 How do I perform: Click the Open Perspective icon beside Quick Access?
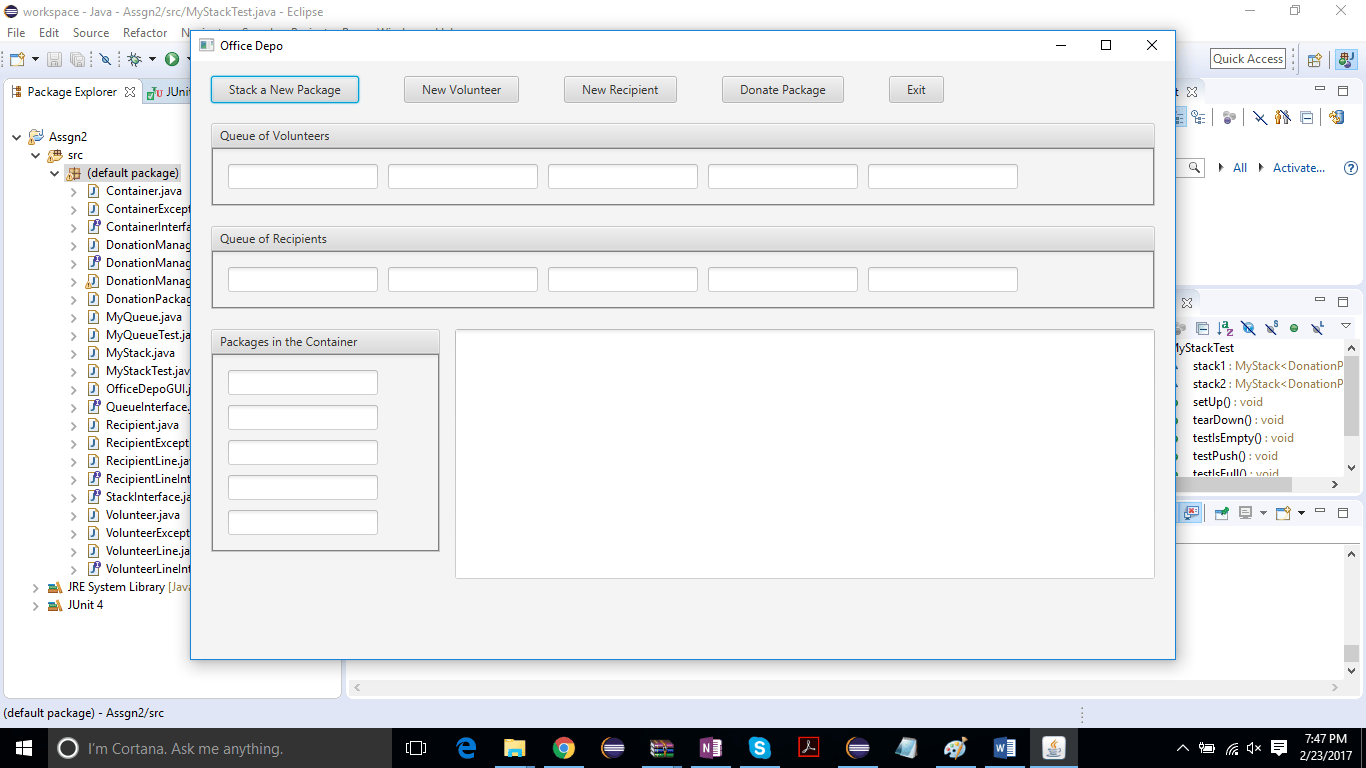click(1315, 60)
